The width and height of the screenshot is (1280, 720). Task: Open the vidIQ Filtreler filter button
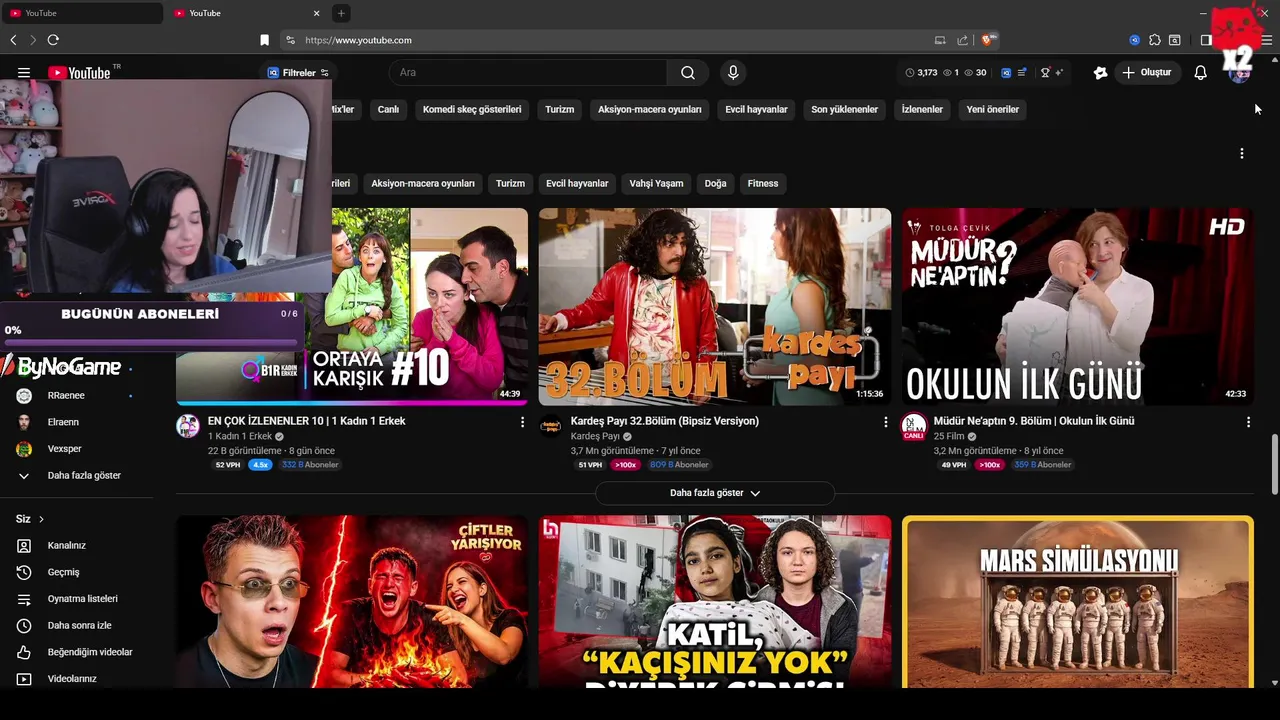297,73
